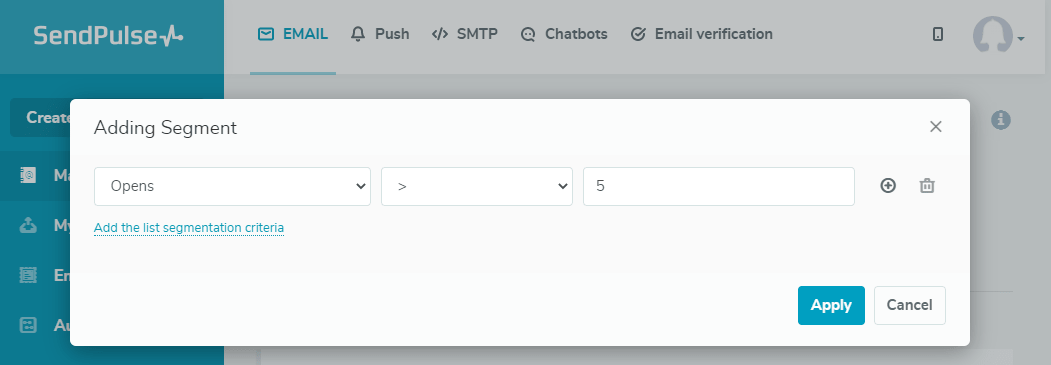This screenshot has width=1051, height=365.
Task: Focus the value field containing 5
Action: click(x=719, y=186)
